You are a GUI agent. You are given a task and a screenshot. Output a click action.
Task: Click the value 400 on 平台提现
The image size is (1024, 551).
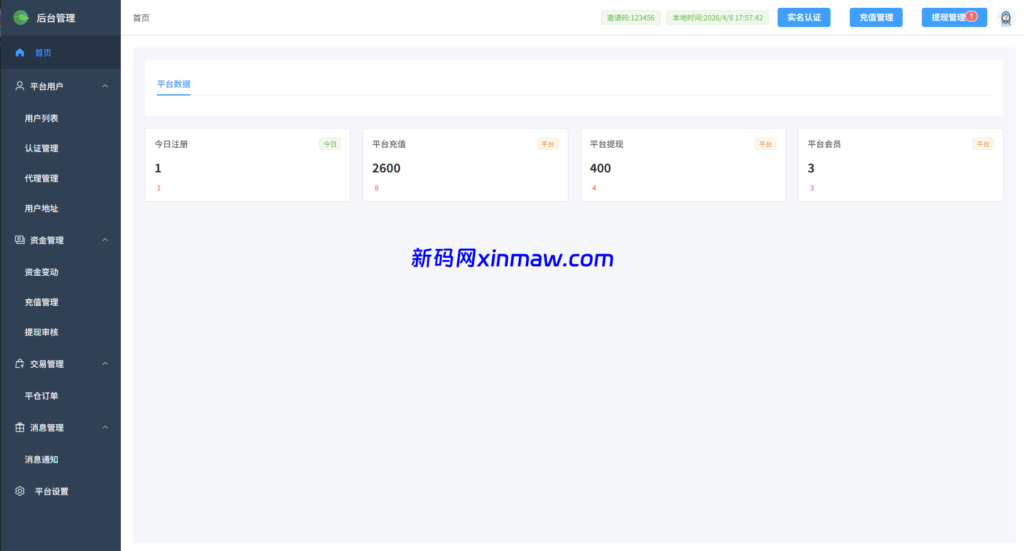tap(600, 168)
